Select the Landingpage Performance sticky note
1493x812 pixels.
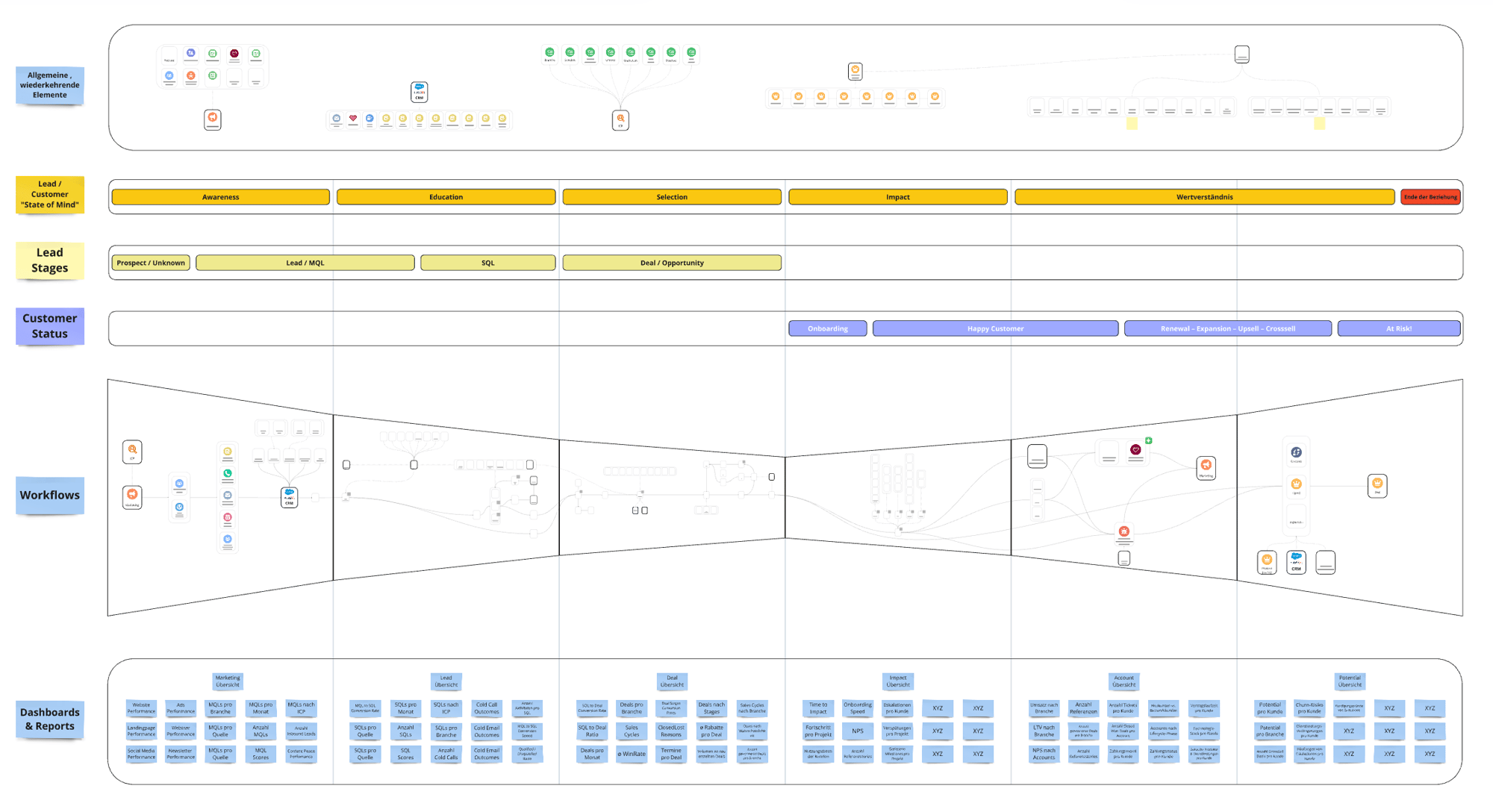tap(141, 731)
